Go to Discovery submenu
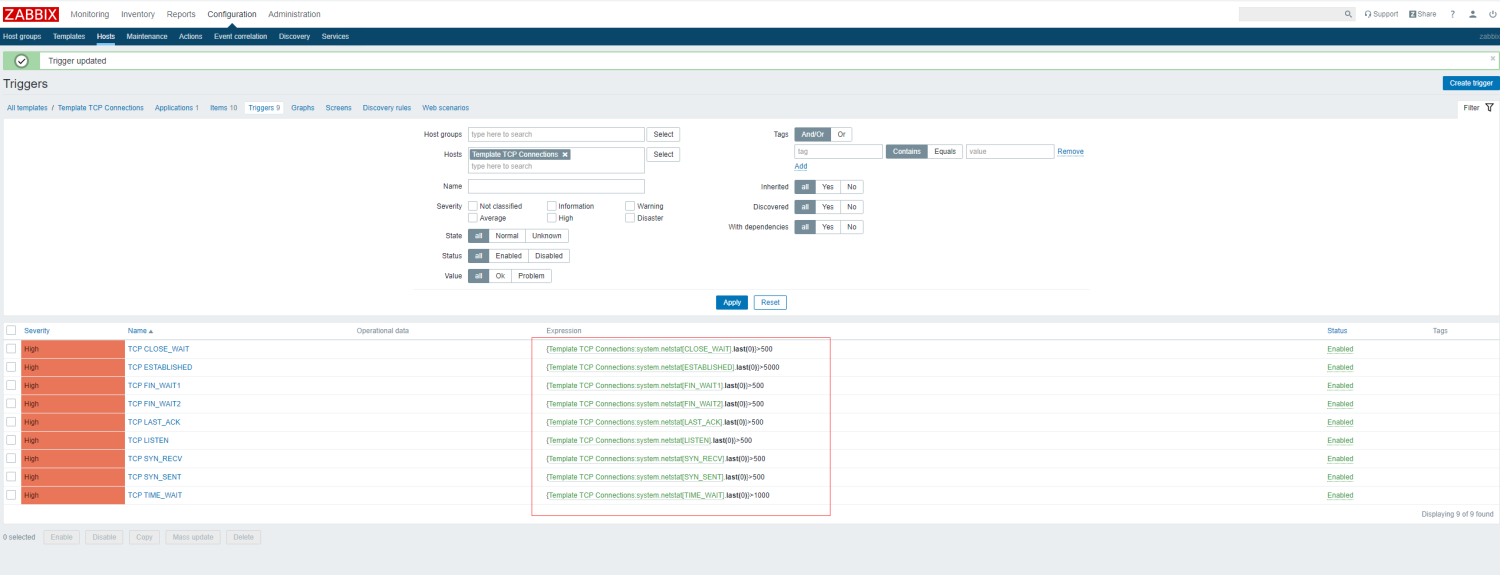Screen dimensions: 1500x575 tap(294, 36)
